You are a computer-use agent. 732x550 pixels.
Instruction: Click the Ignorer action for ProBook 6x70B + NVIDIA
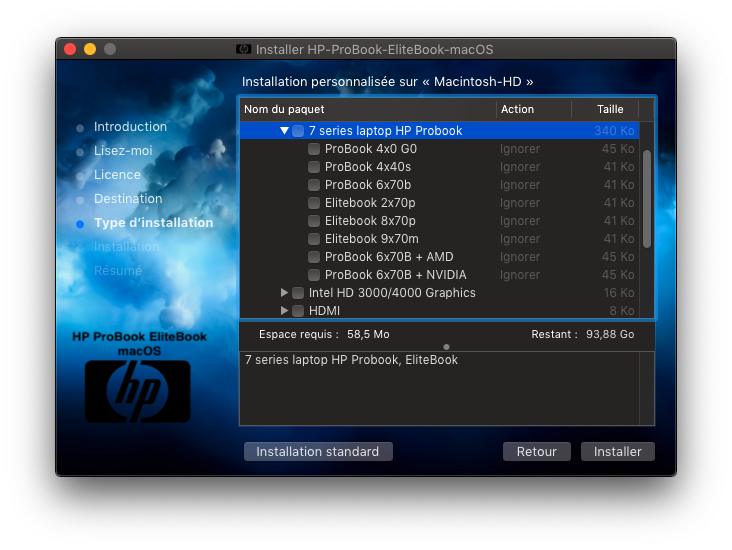point(520,275)
